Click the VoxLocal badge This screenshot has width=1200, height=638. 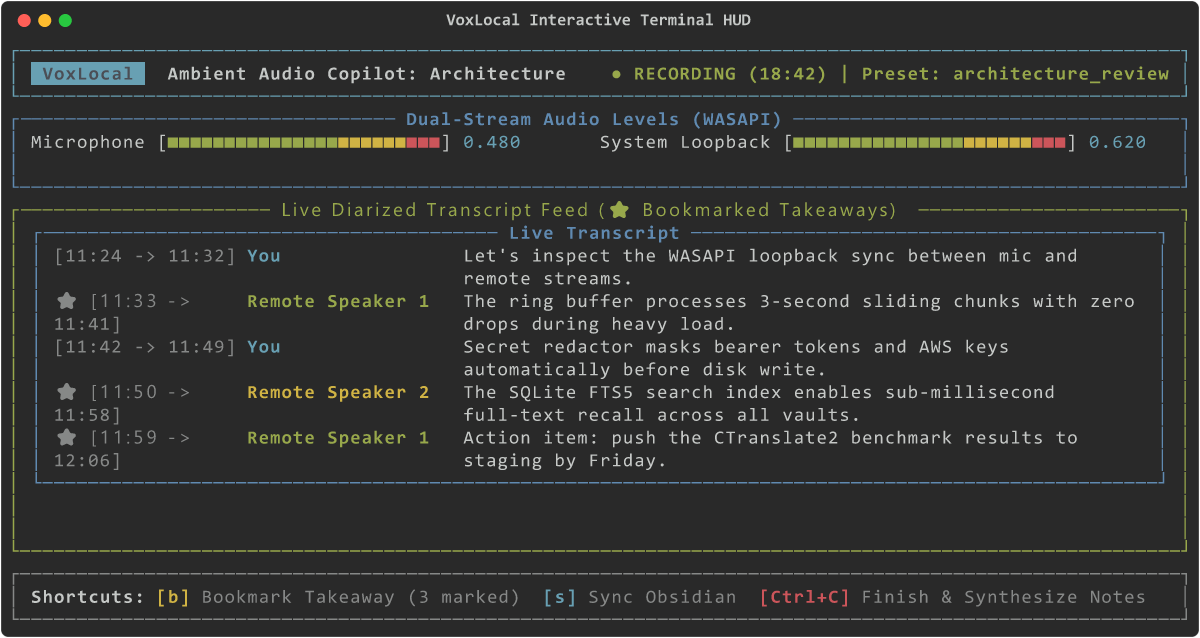[88, 74]
